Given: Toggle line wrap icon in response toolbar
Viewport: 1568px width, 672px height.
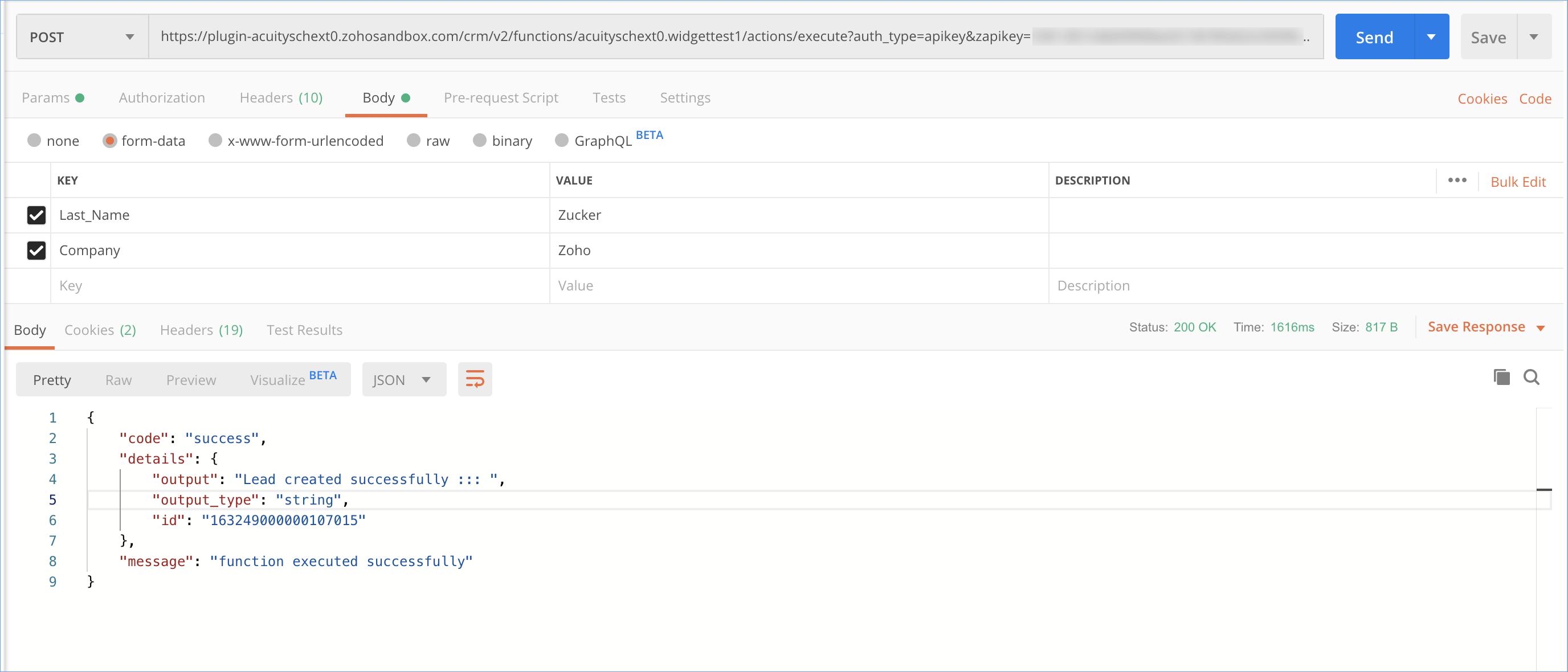Looking at the screenshot, I should [x=475, y=379].
